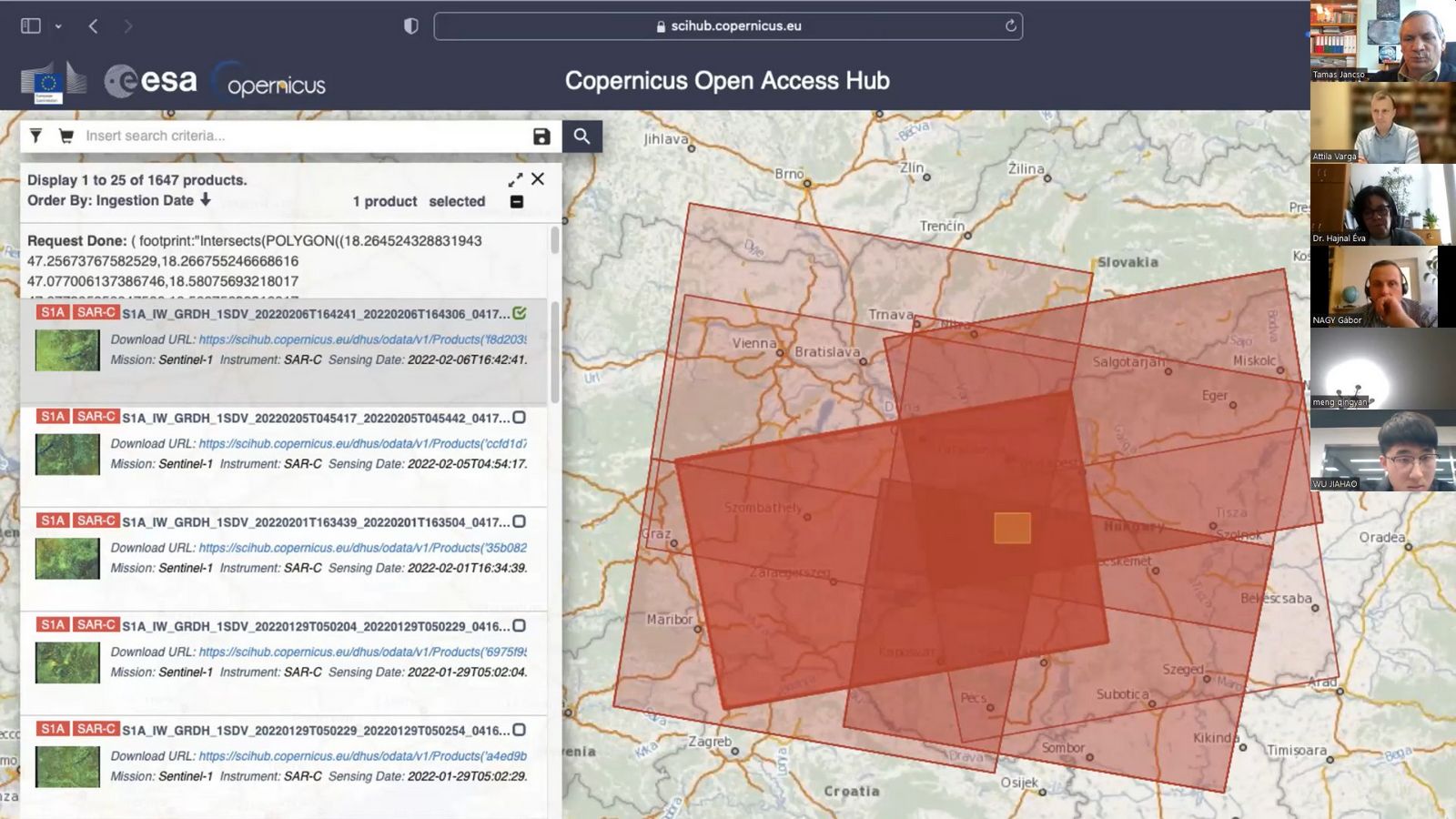Screen dimensions: 1456x819
Task: Select product title S1A_IW_GRDH_1SDV_20220205T045417
Action: click(x=316, y=418)
